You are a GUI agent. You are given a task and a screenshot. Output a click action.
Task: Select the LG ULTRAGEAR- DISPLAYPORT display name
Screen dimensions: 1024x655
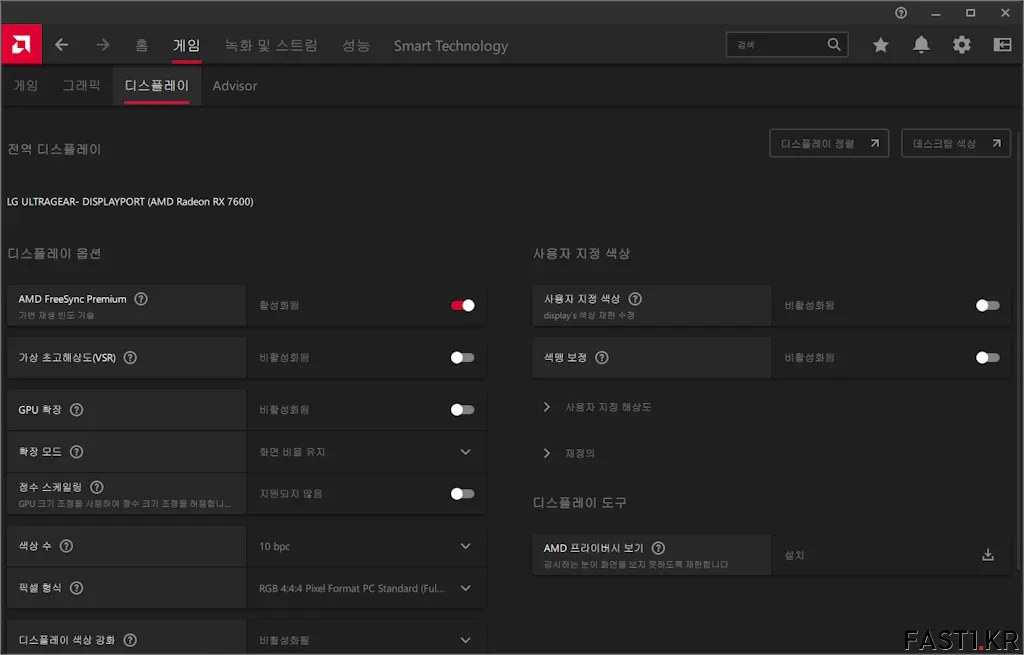click(x=130, y=201)
